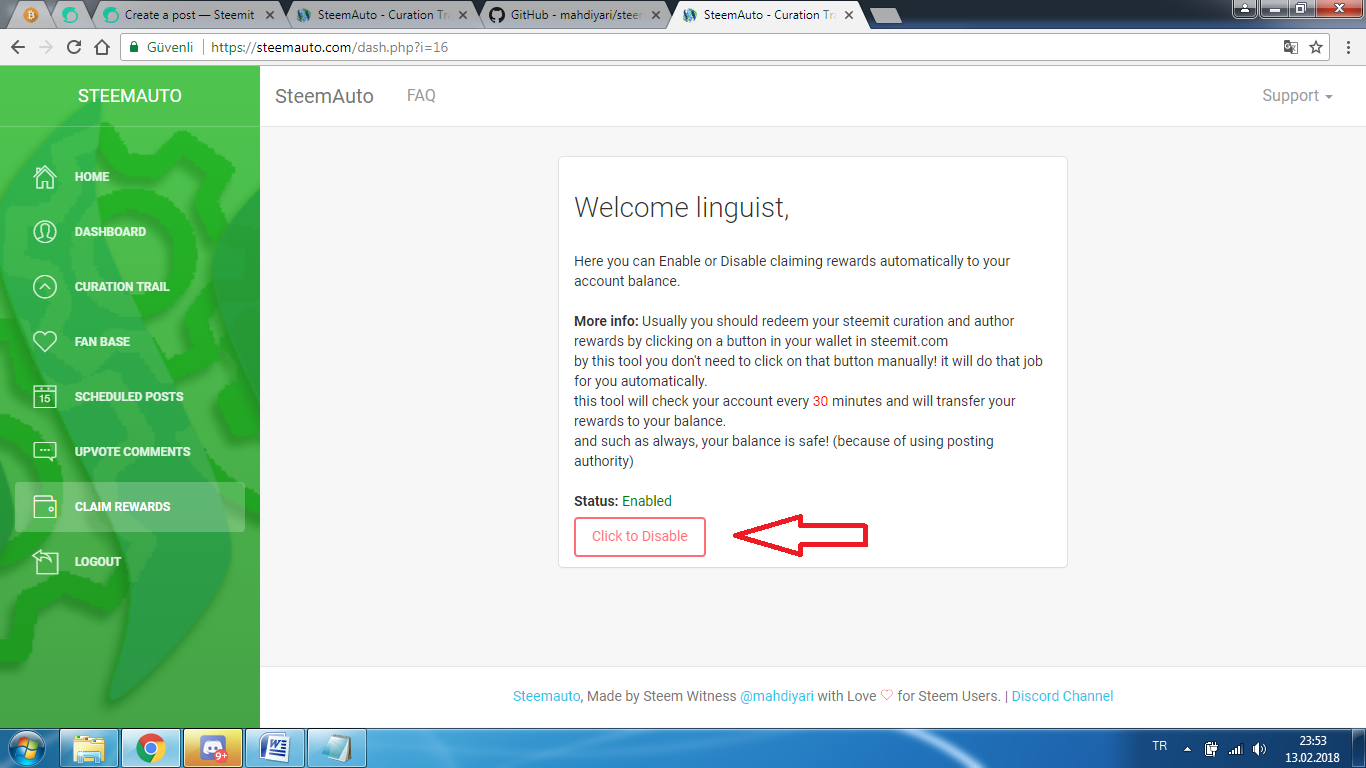Switch to the Bitcoin-icon pinned tab
This screenshot has width=1366, height=768.
coord(31,15)
